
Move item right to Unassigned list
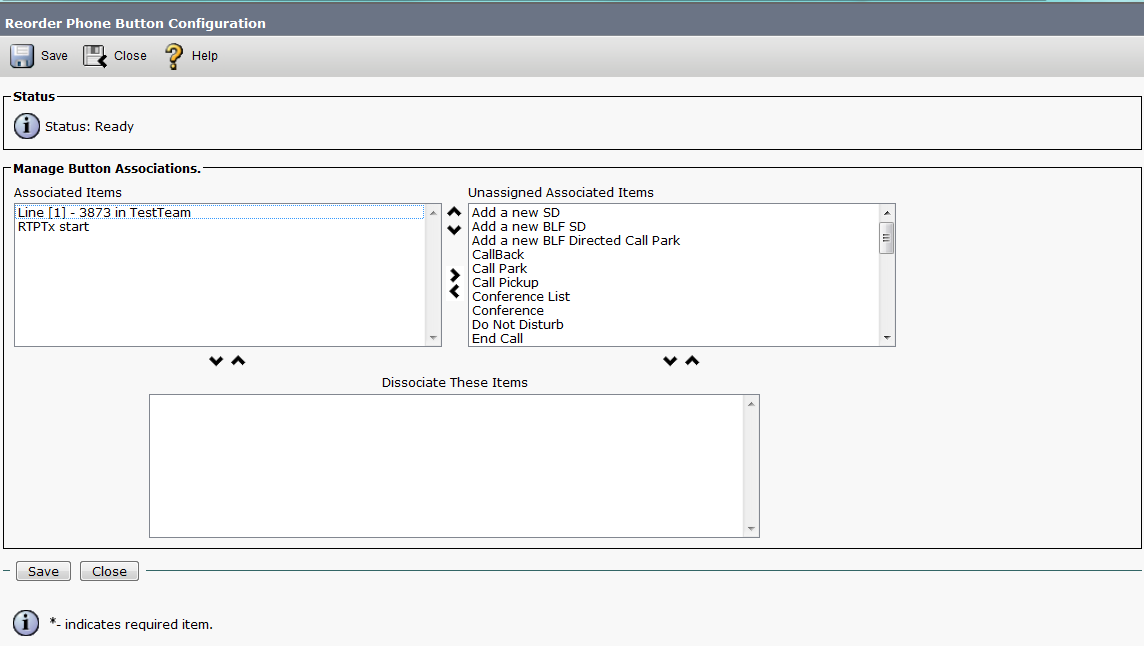[455, 274]
